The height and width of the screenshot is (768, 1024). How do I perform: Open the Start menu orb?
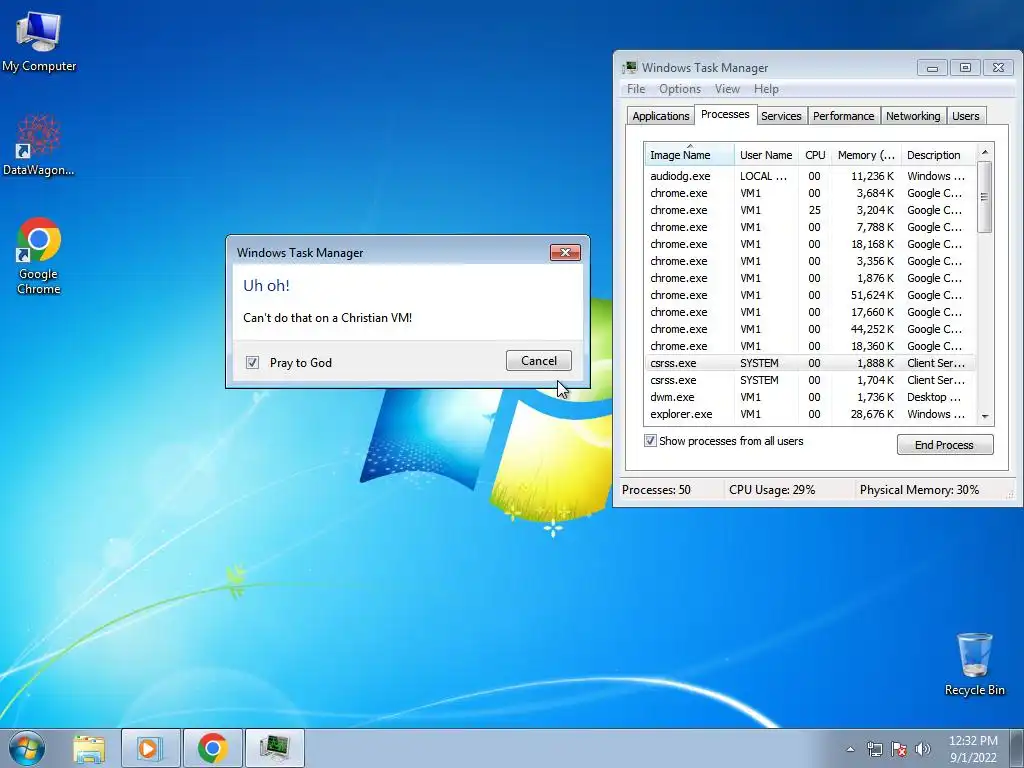click(x=27, y=748)
